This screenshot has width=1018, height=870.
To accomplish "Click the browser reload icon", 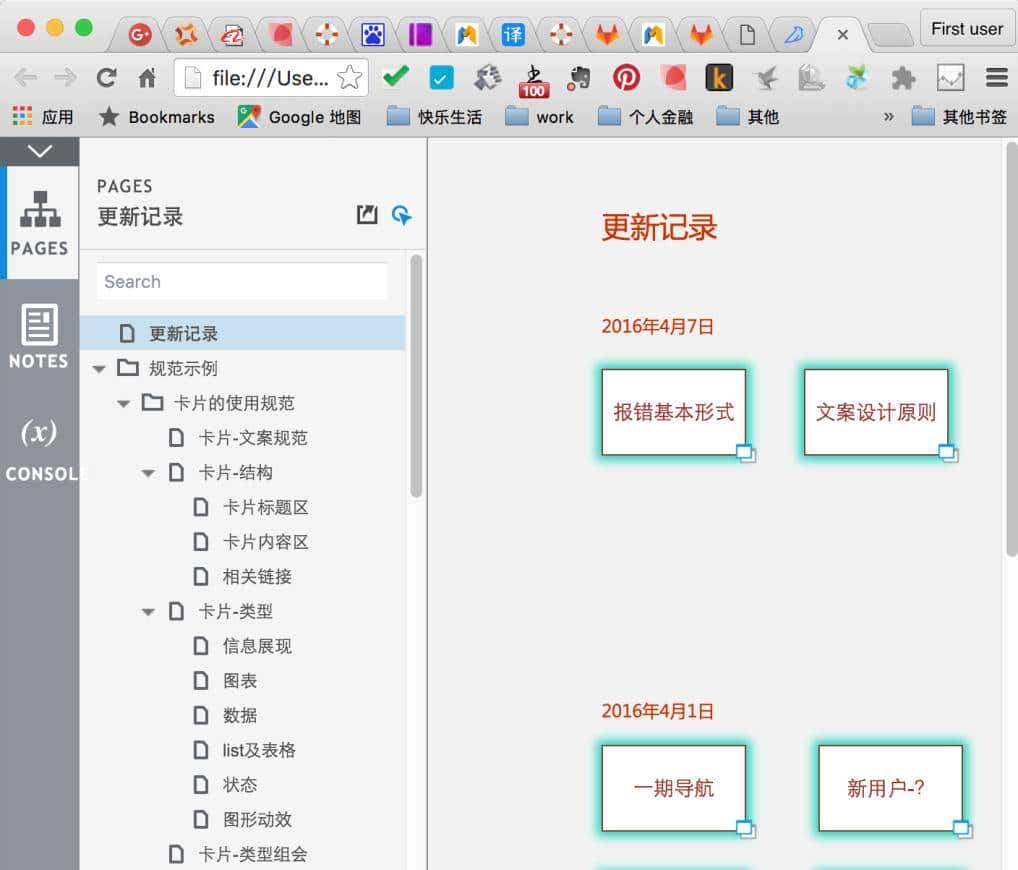I will 106,76.
